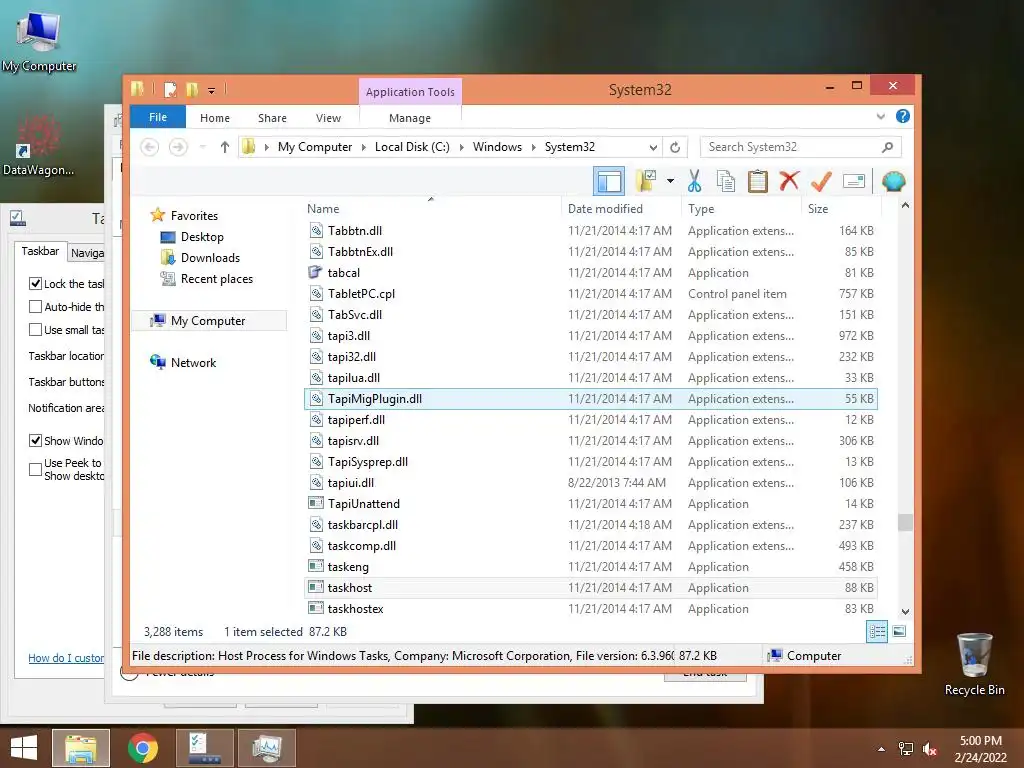This screenshot has height=768, width=1024.
Task: Expand the ribbon chevron
Action: point(880,116)
